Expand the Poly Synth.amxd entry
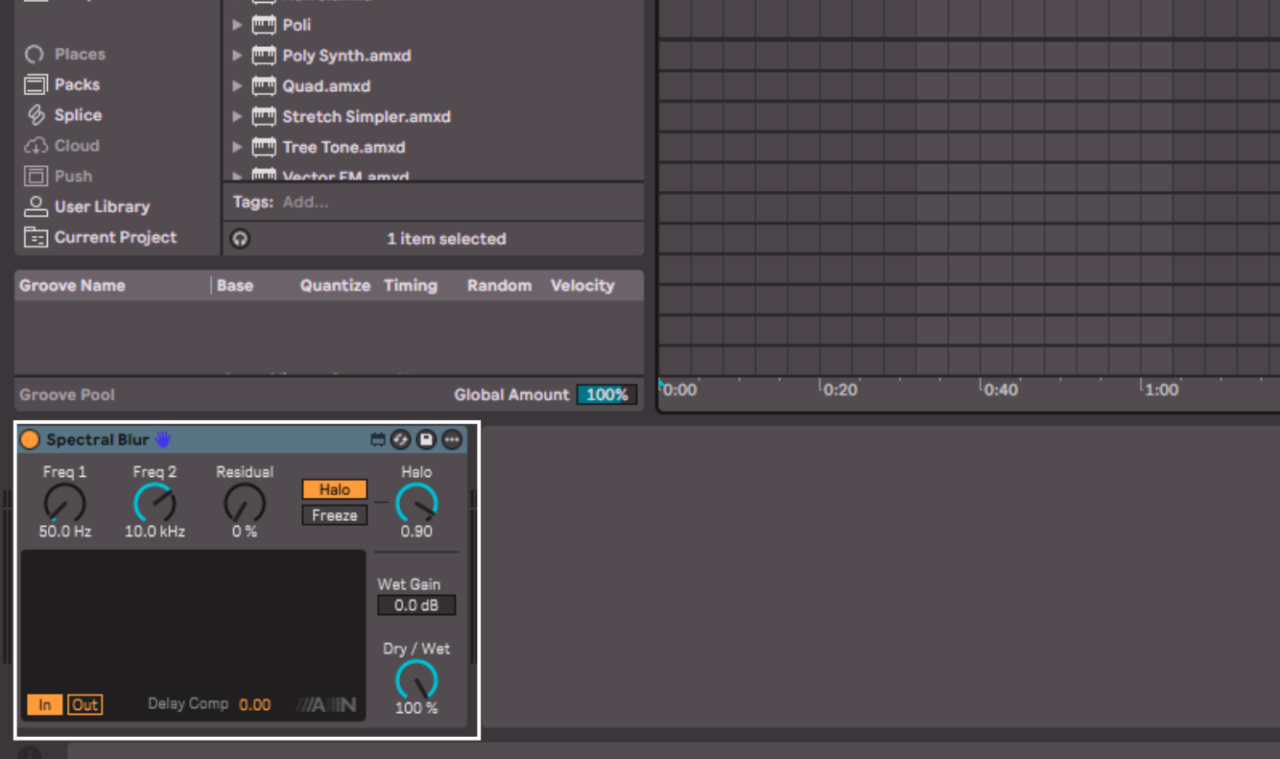Screen dimensions: 1280x759 237,56
